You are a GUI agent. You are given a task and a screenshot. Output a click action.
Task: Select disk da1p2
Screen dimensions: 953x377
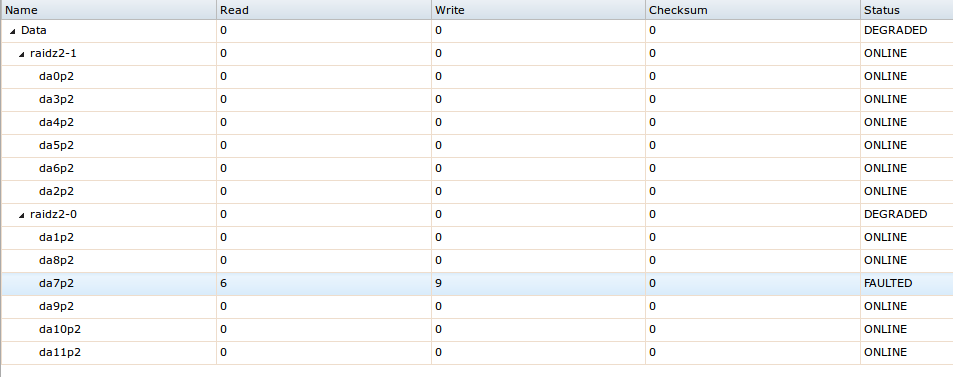[x=57, y=238]
